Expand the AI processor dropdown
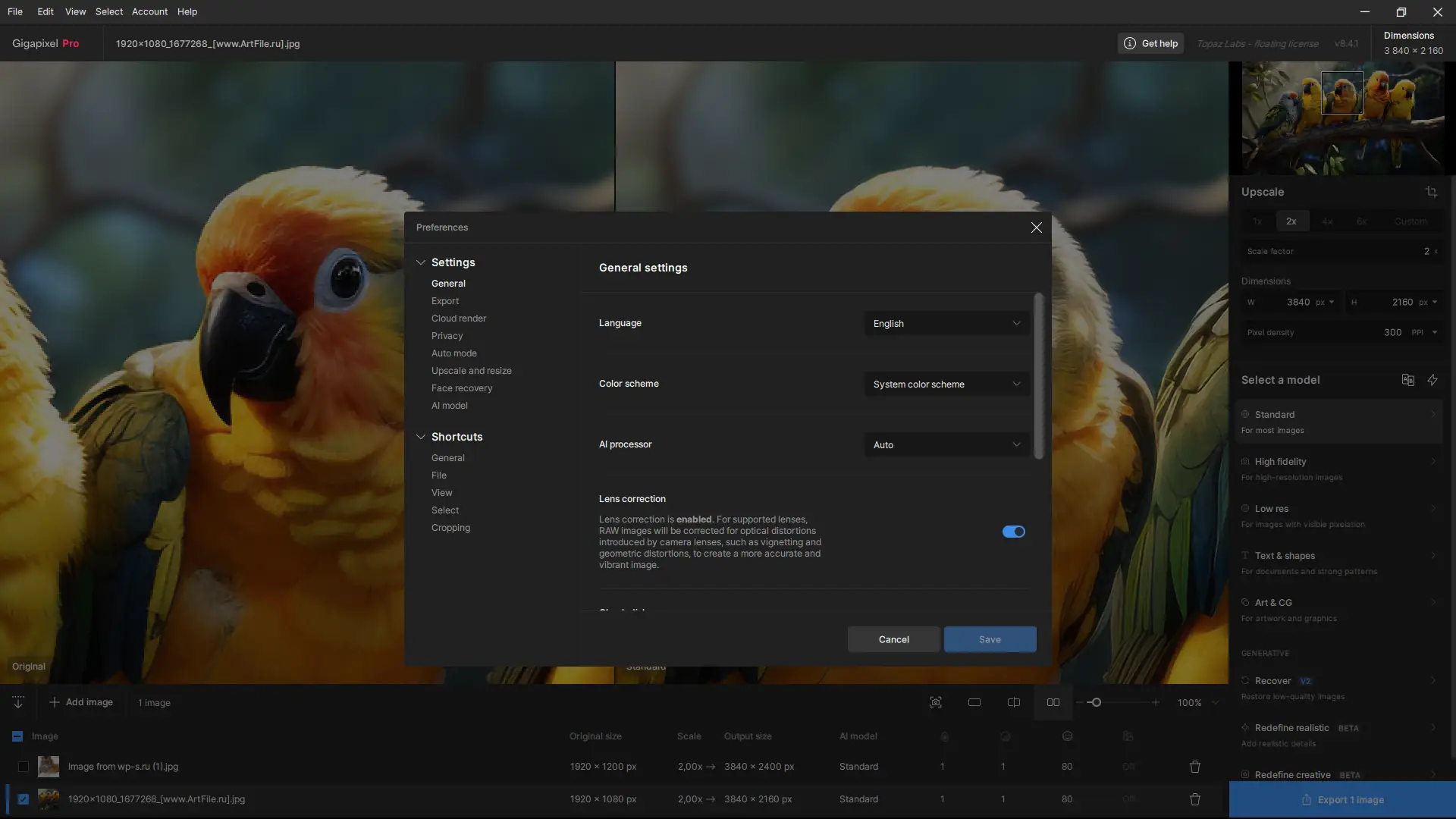This screenshot has width=1456, height=819. (x=946, y=445)
